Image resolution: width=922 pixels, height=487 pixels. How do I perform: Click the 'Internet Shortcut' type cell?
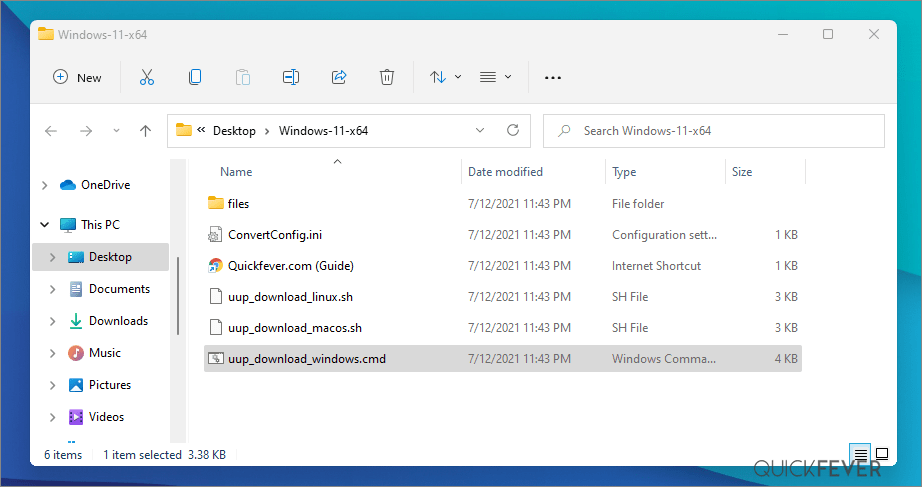pyautogui.click(x=656, y=266)
